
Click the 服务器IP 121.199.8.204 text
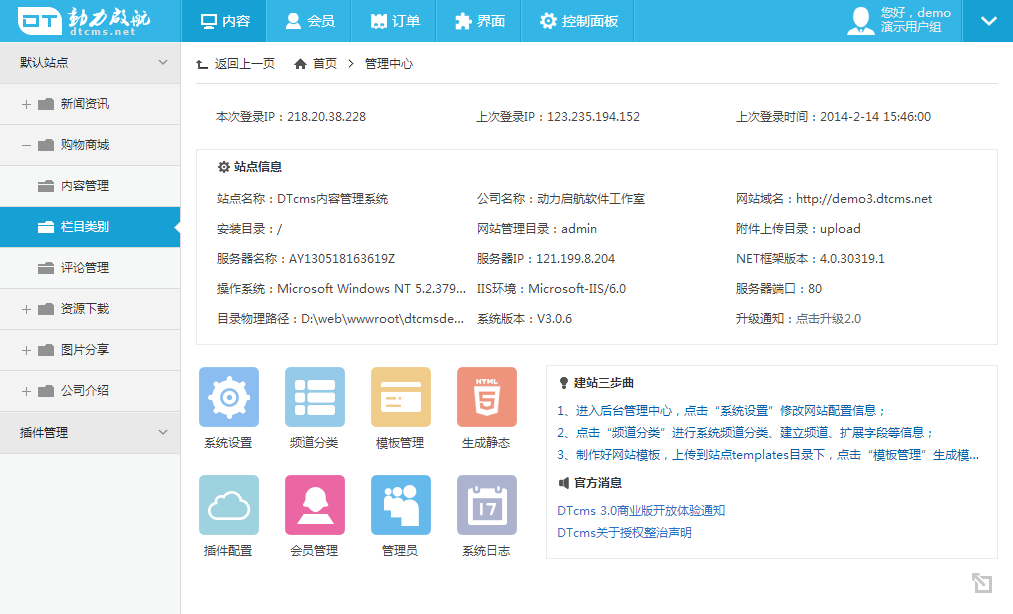coord(546,259)
